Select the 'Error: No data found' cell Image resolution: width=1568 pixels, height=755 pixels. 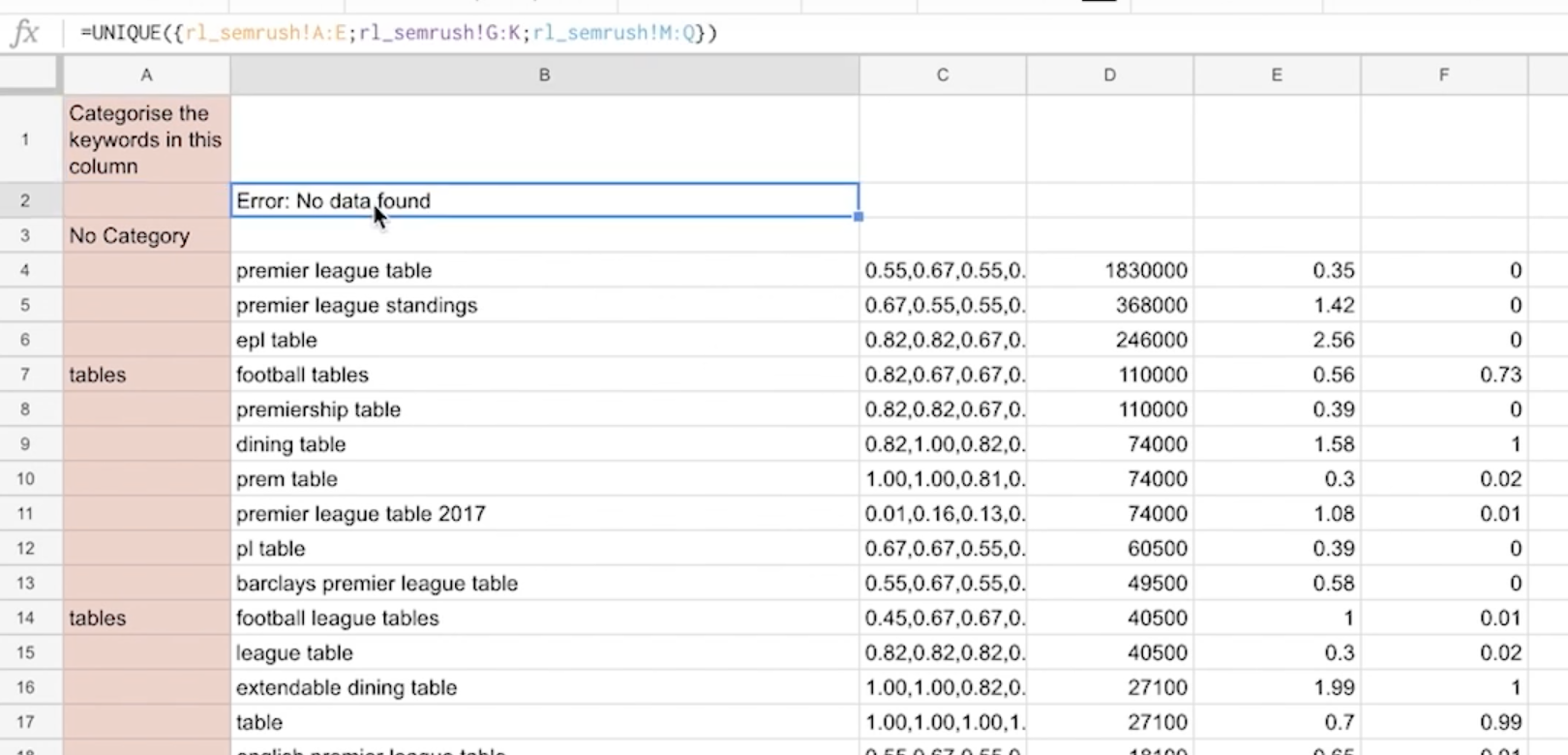[x=544, y=201]
